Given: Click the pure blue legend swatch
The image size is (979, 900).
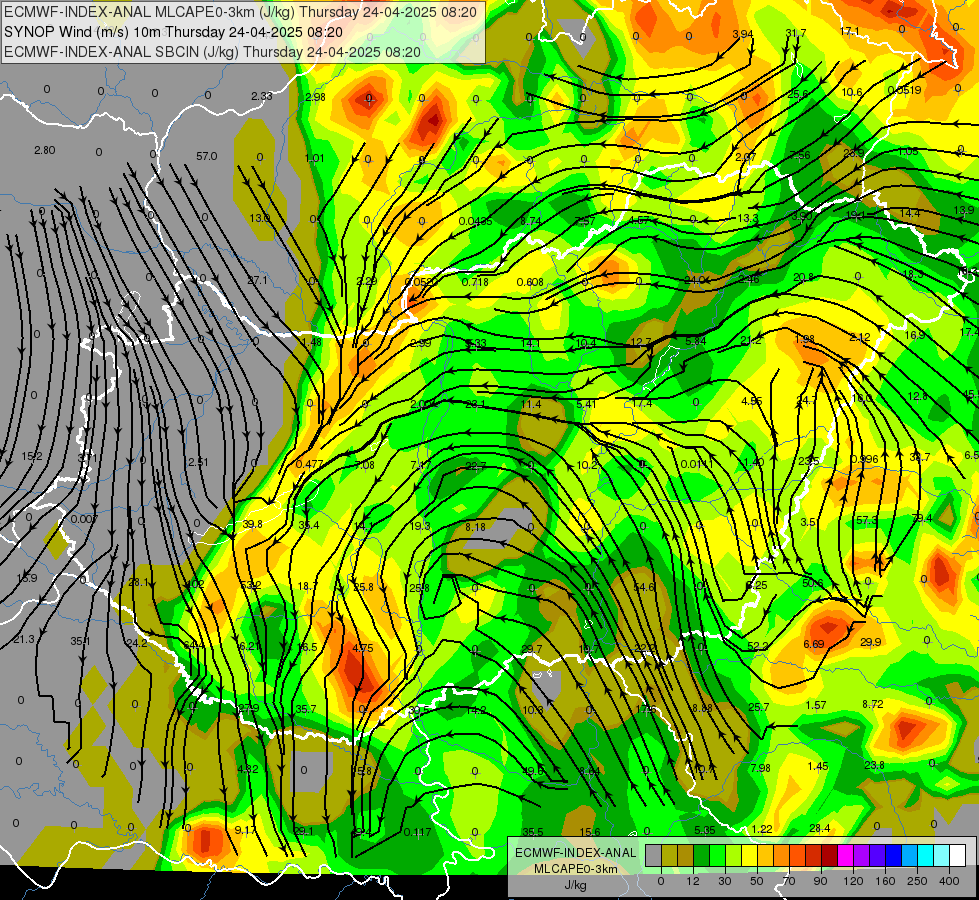Looking at the screenshot, I should coord(893,856).
